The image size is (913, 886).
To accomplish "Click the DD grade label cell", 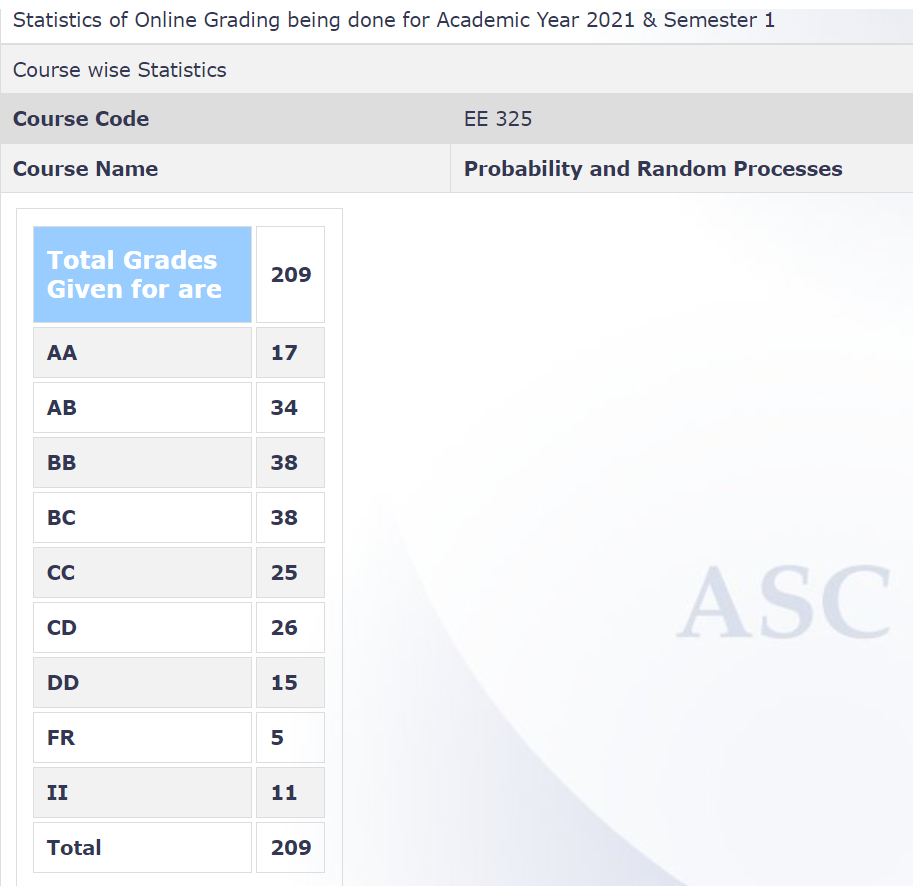I will point(142,683).
